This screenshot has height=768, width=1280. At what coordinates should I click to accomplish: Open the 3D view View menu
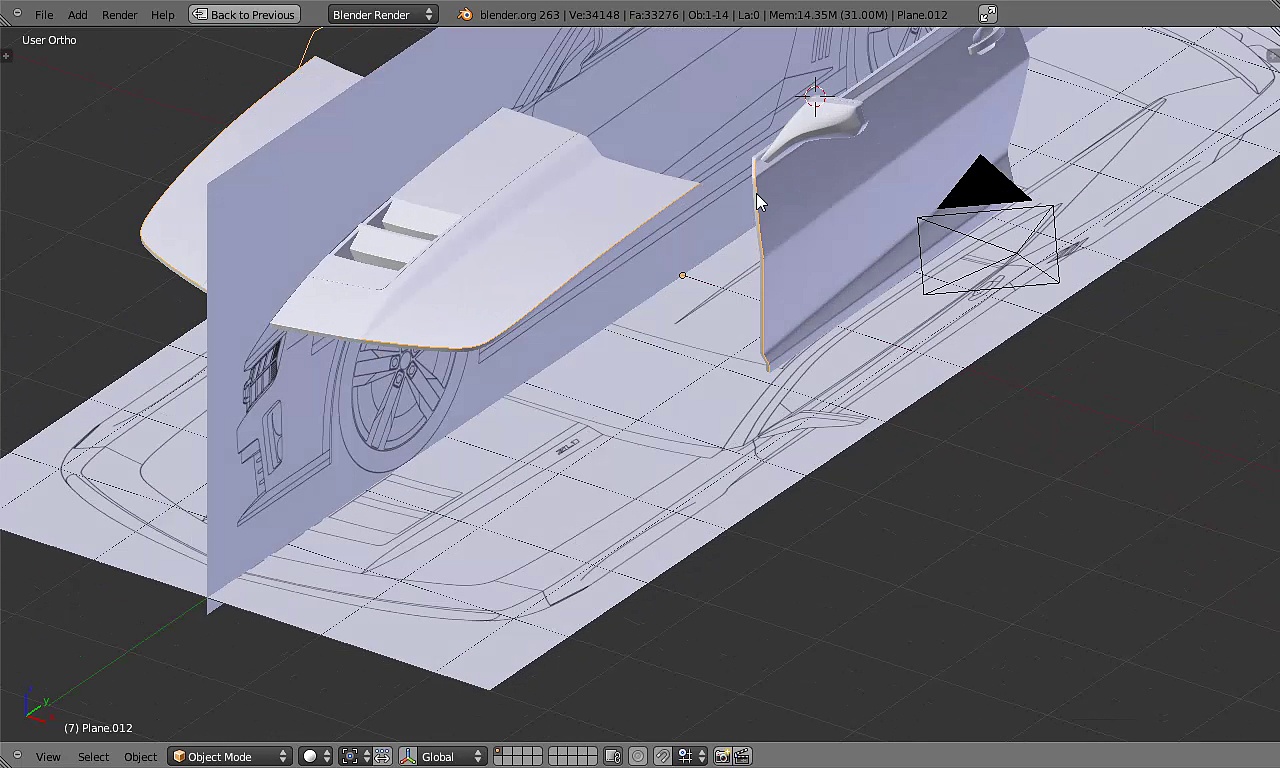coord(48,757)
